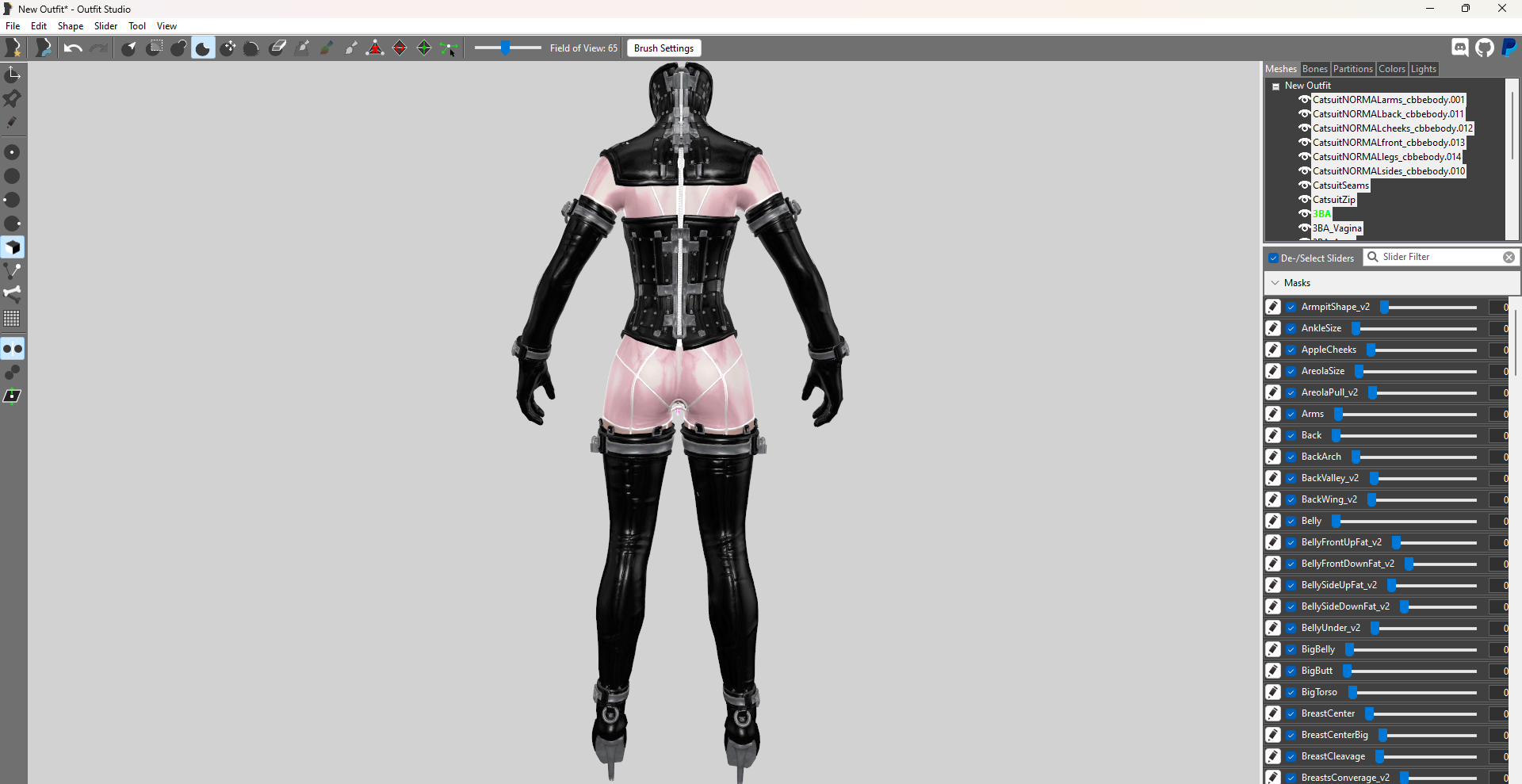
Task: Select the Move Vertex tool
Action: coord(449,48)
